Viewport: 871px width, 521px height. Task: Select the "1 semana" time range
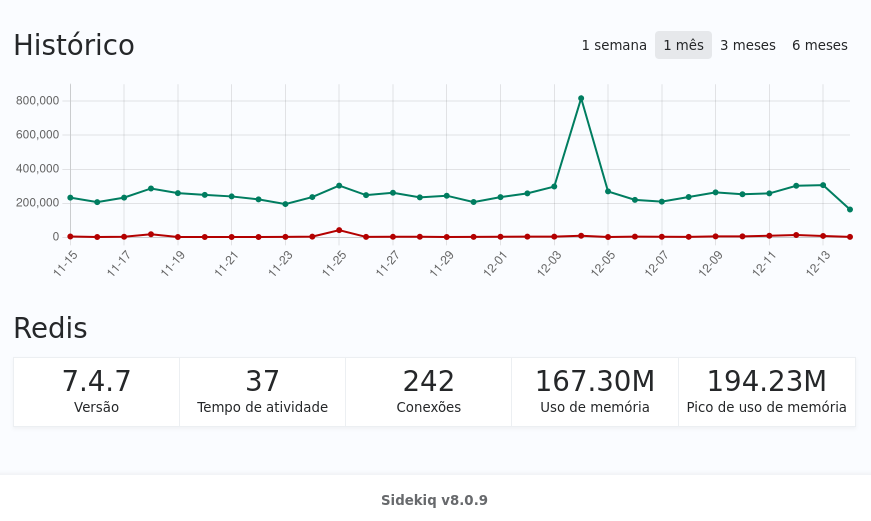614,45
